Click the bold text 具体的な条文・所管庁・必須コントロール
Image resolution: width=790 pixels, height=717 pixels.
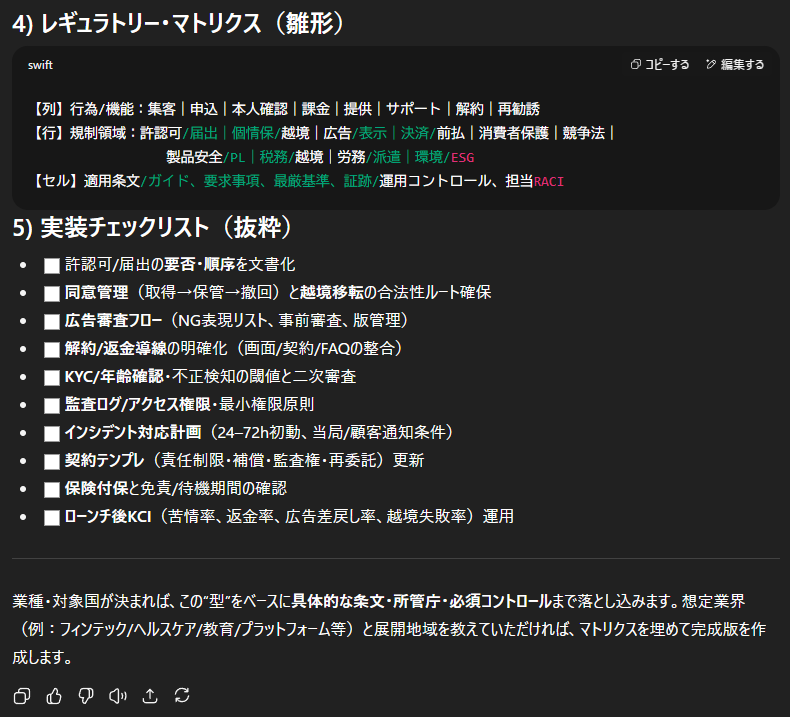tap(422, 601)
